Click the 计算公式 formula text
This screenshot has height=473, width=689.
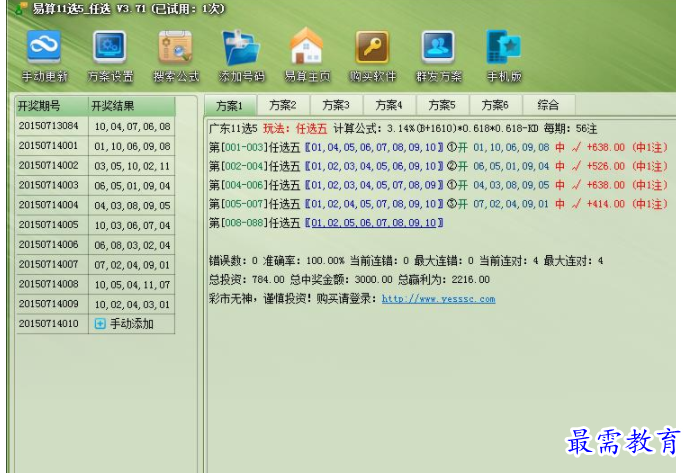click(436, 128)
